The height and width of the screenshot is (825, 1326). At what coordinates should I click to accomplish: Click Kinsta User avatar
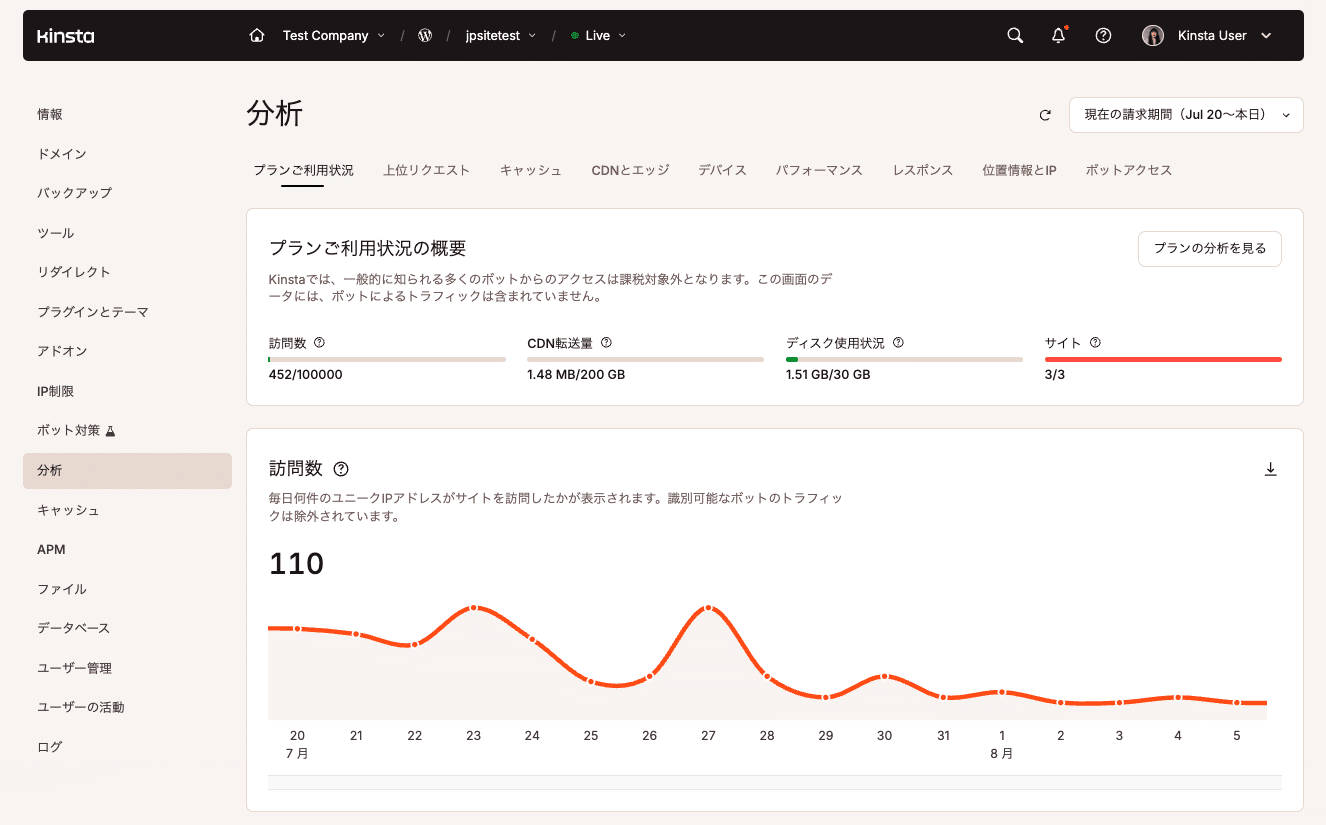1153,35
